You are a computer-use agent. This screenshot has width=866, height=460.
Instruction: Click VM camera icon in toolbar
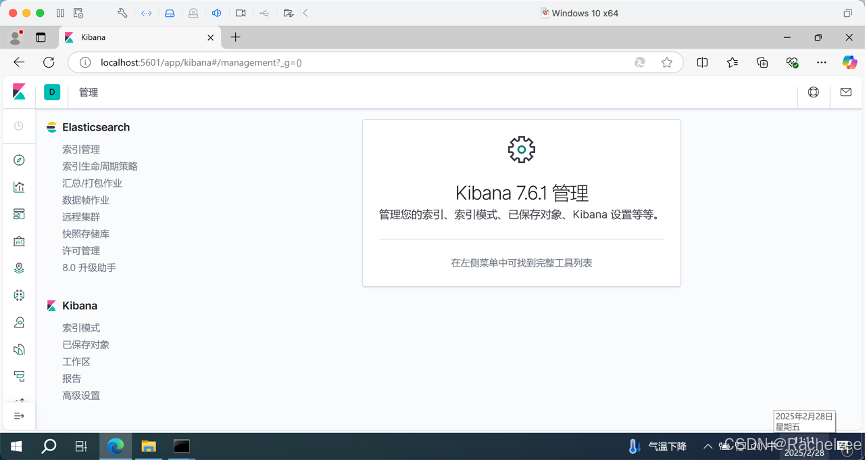click(x=241, y=13)
